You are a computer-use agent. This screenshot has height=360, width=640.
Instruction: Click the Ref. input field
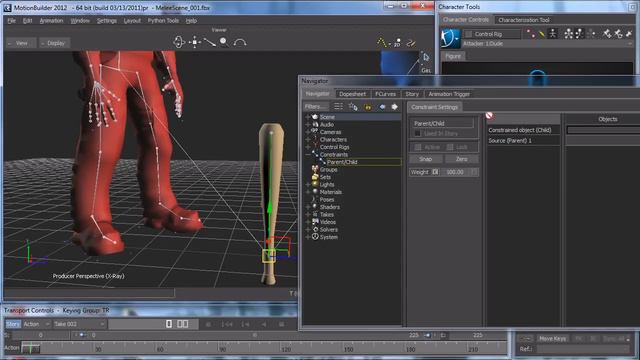(582, 349)
